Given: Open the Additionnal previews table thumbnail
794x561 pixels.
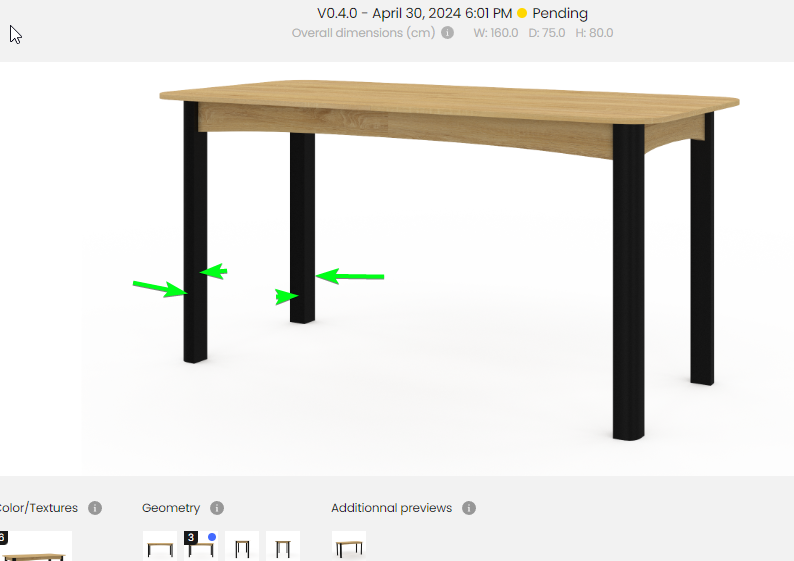Looking at the screenshot, I should tap(349, 546).
